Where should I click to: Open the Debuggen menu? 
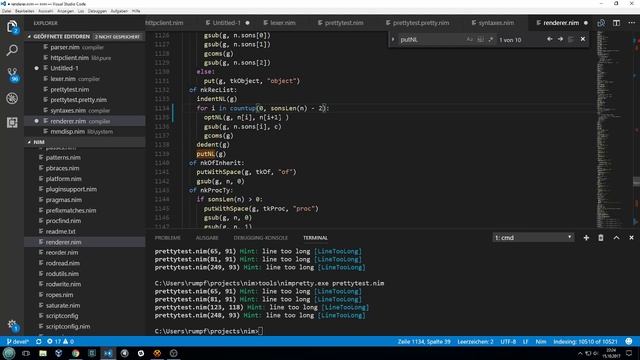click(x=97, y=11)
